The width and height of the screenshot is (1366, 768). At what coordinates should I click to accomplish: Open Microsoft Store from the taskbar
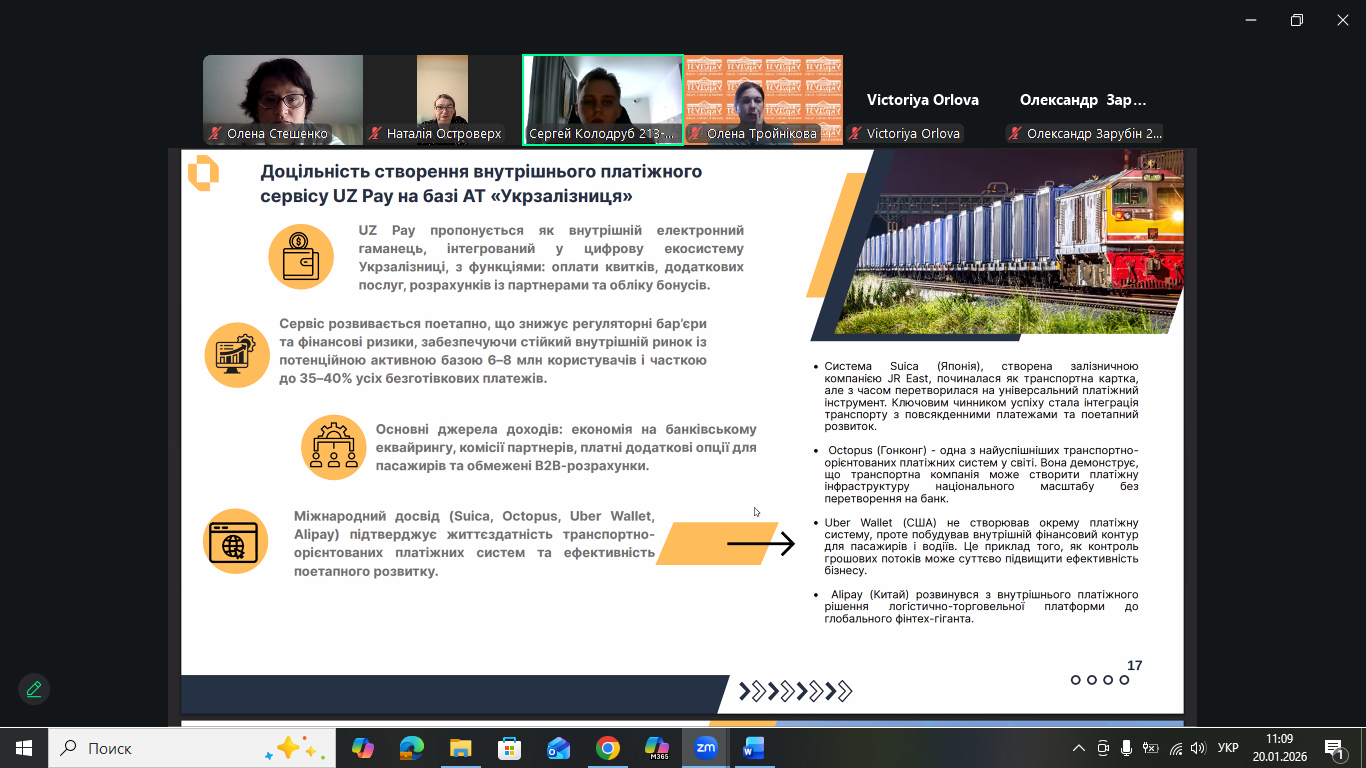tap(509, 748)
